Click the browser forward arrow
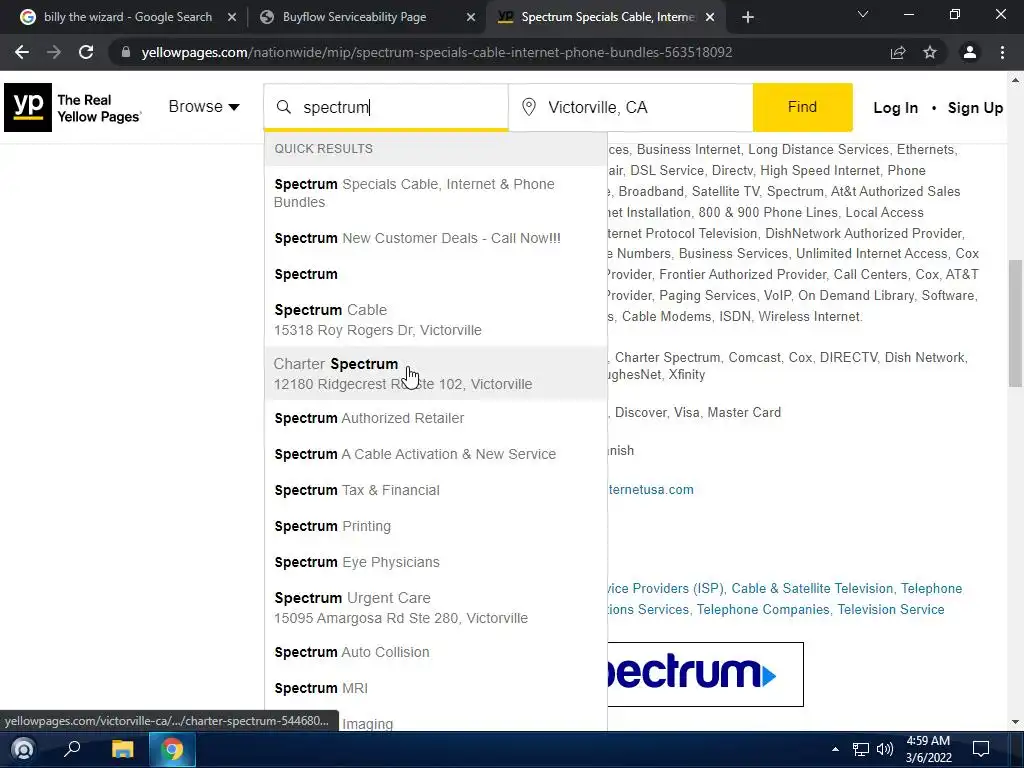Screen dimensions: 1024x768 coord(54,52)
